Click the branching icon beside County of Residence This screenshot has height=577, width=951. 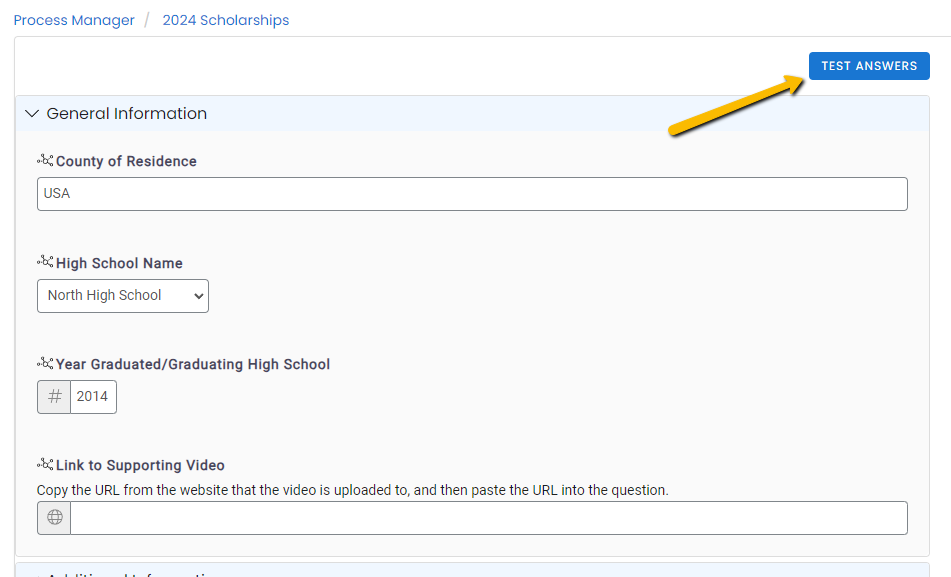coord(45,160)
